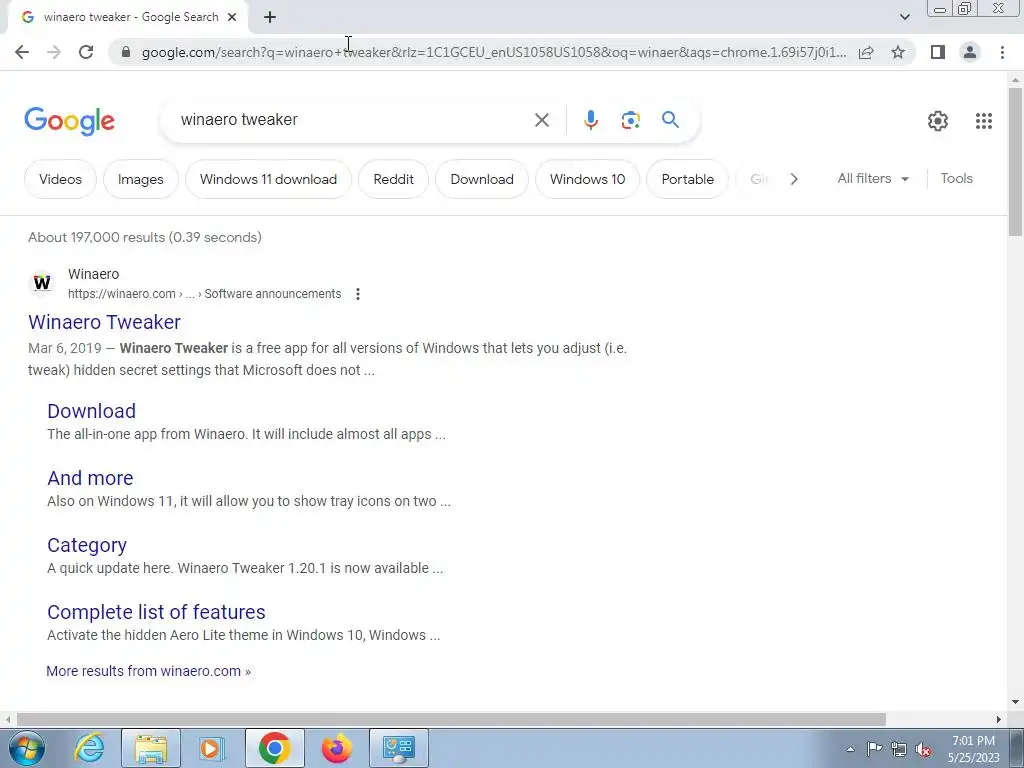Click the horizontal scrollbar right arrow
Viewport: 1024px width, 768px height.
point(999,719)
